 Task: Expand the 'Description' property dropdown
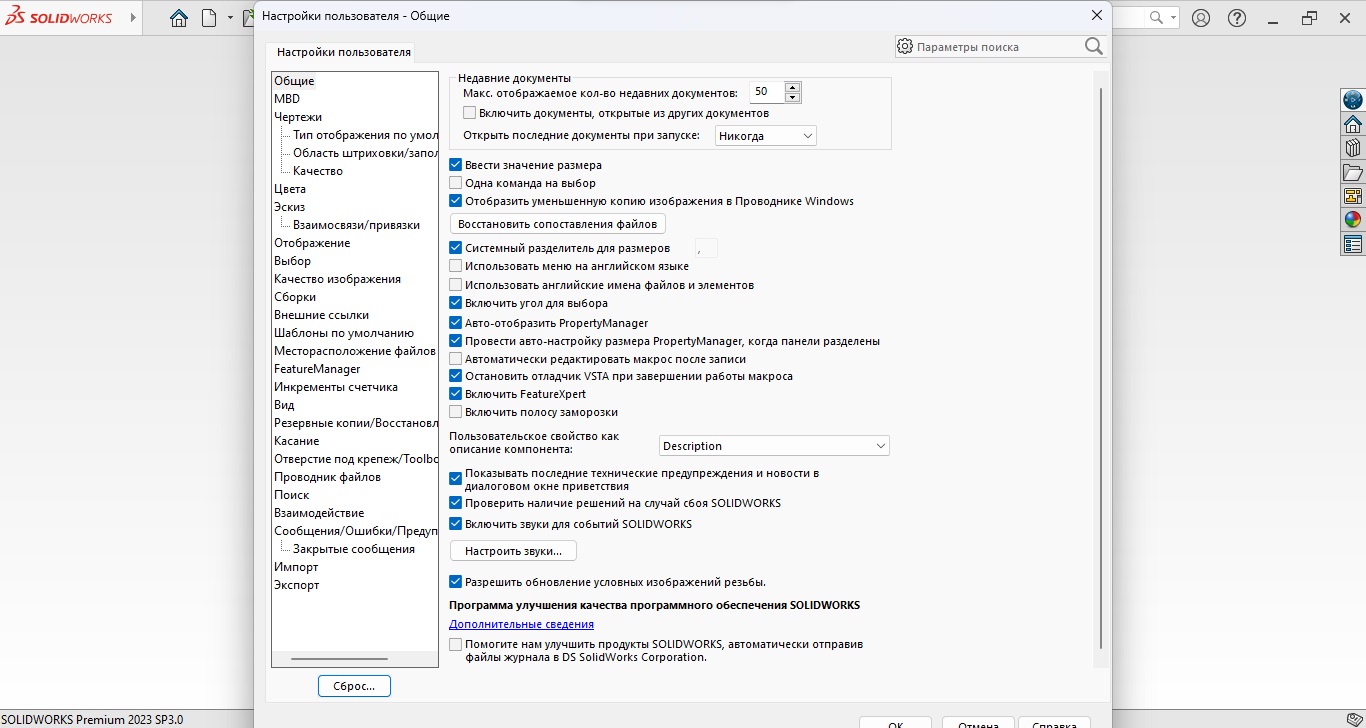click(774, 446)
